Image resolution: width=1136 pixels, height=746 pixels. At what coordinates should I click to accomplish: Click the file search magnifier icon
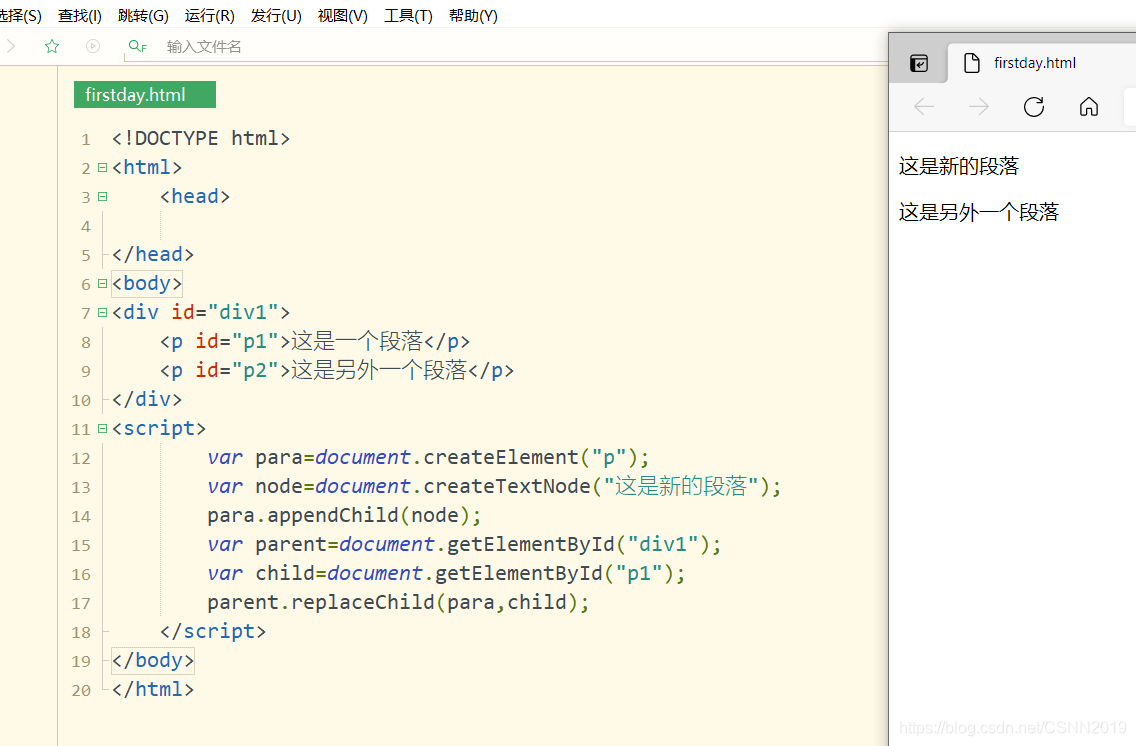point(137,46)
